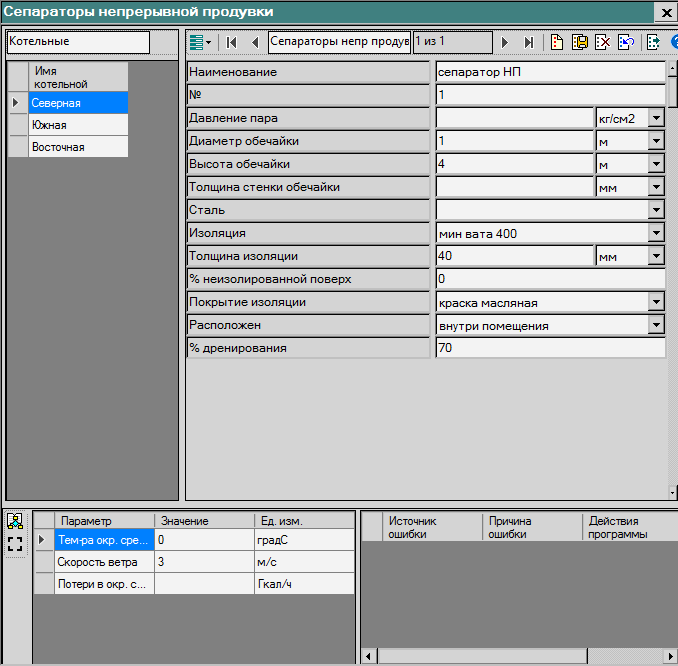
Task: Expand the Сталь dropdown
Action: pos(656,210)
